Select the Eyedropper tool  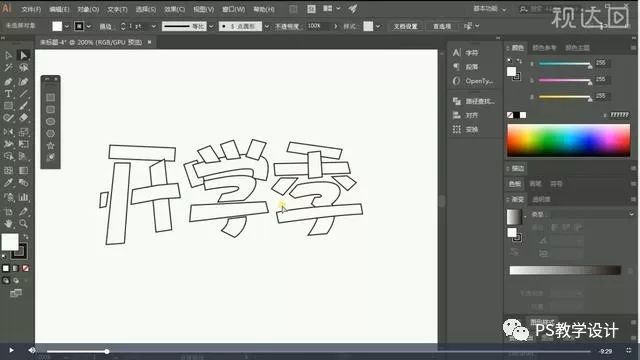click(x=8, y=183)
